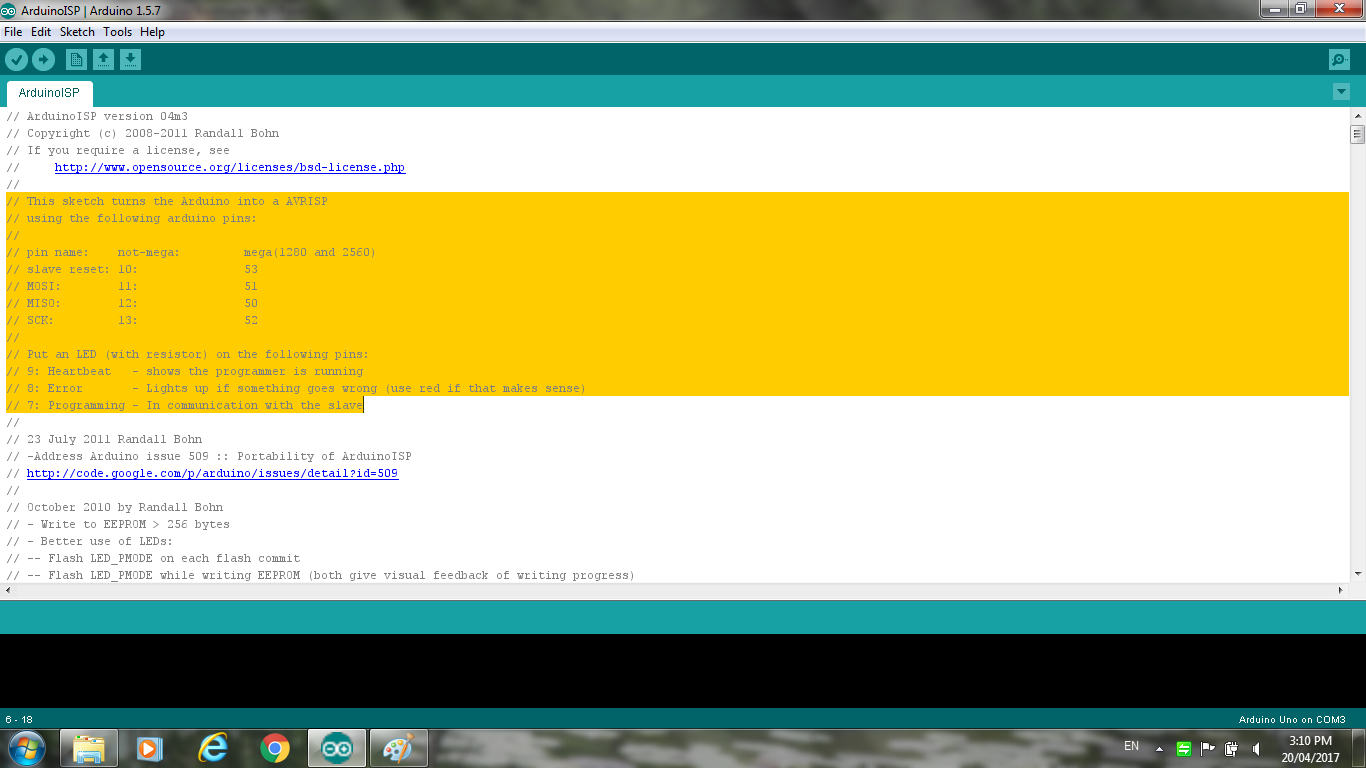Open the File menu

tap(13, 32)
